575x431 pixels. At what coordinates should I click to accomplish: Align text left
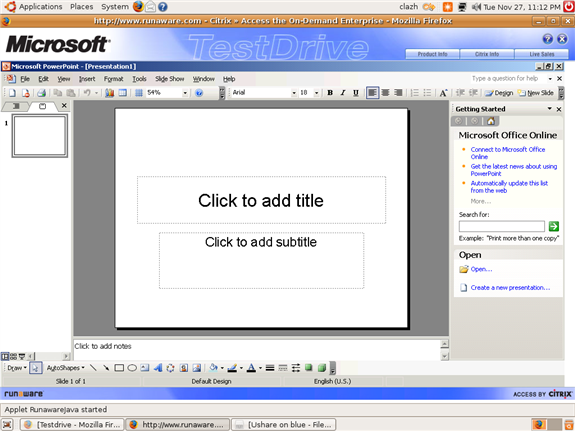pos(372,93)
